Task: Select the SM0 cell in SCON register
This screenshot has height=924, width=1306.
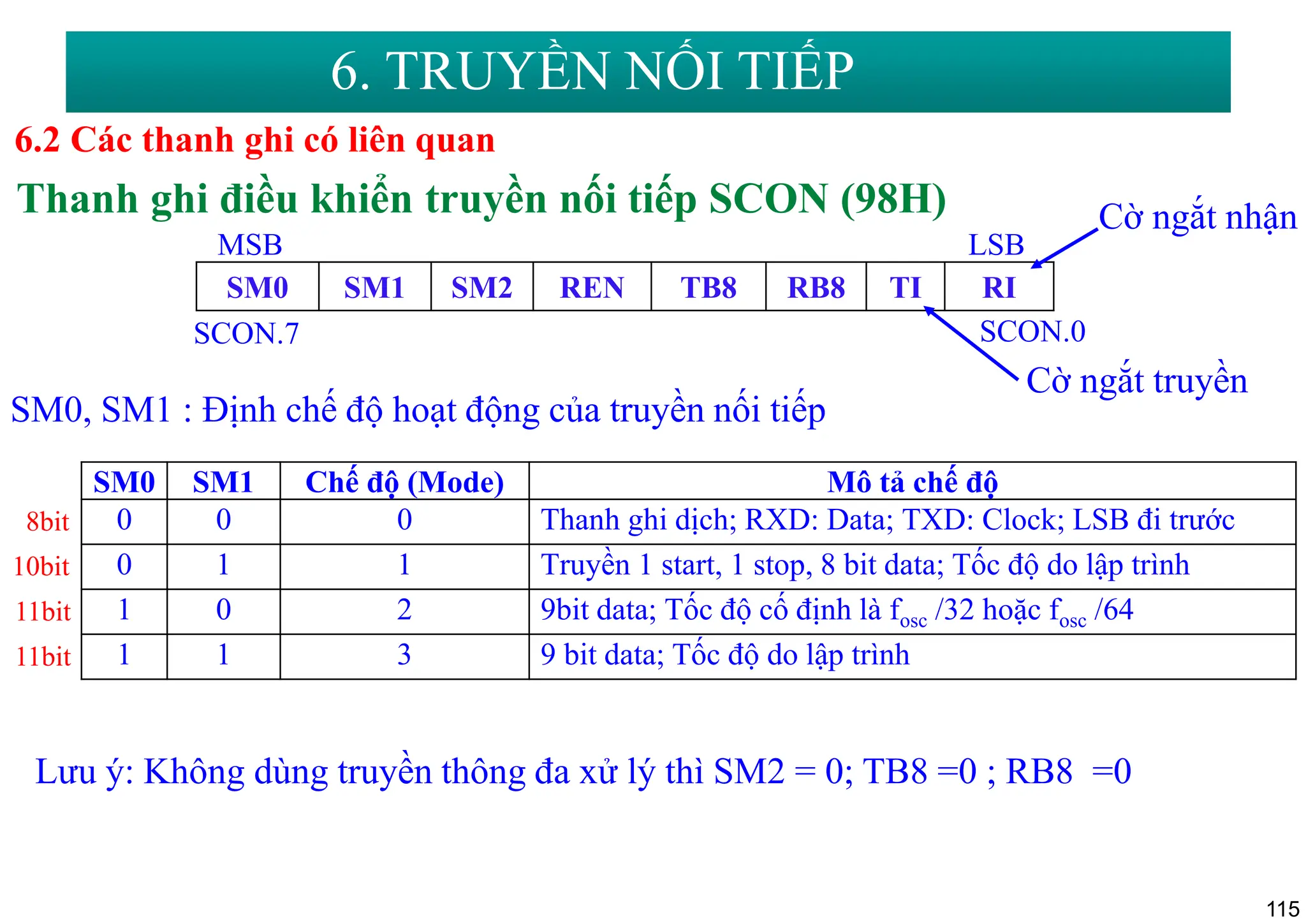Action: pos(258,287)
